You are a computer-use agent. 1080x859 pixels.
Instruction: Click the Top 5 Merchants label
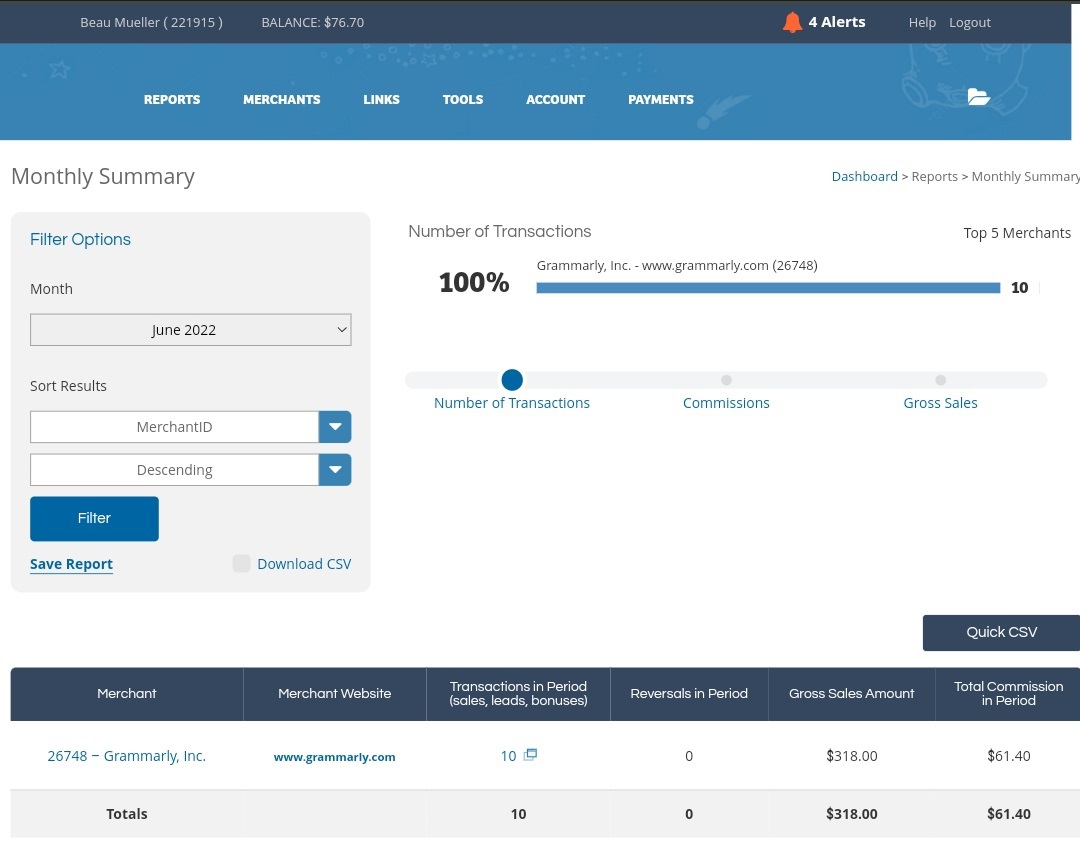tap(1017, 233)
